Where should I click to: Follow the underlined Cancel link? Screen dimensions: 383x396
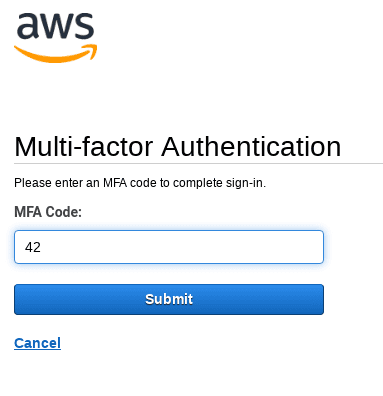tap(37, 343)
